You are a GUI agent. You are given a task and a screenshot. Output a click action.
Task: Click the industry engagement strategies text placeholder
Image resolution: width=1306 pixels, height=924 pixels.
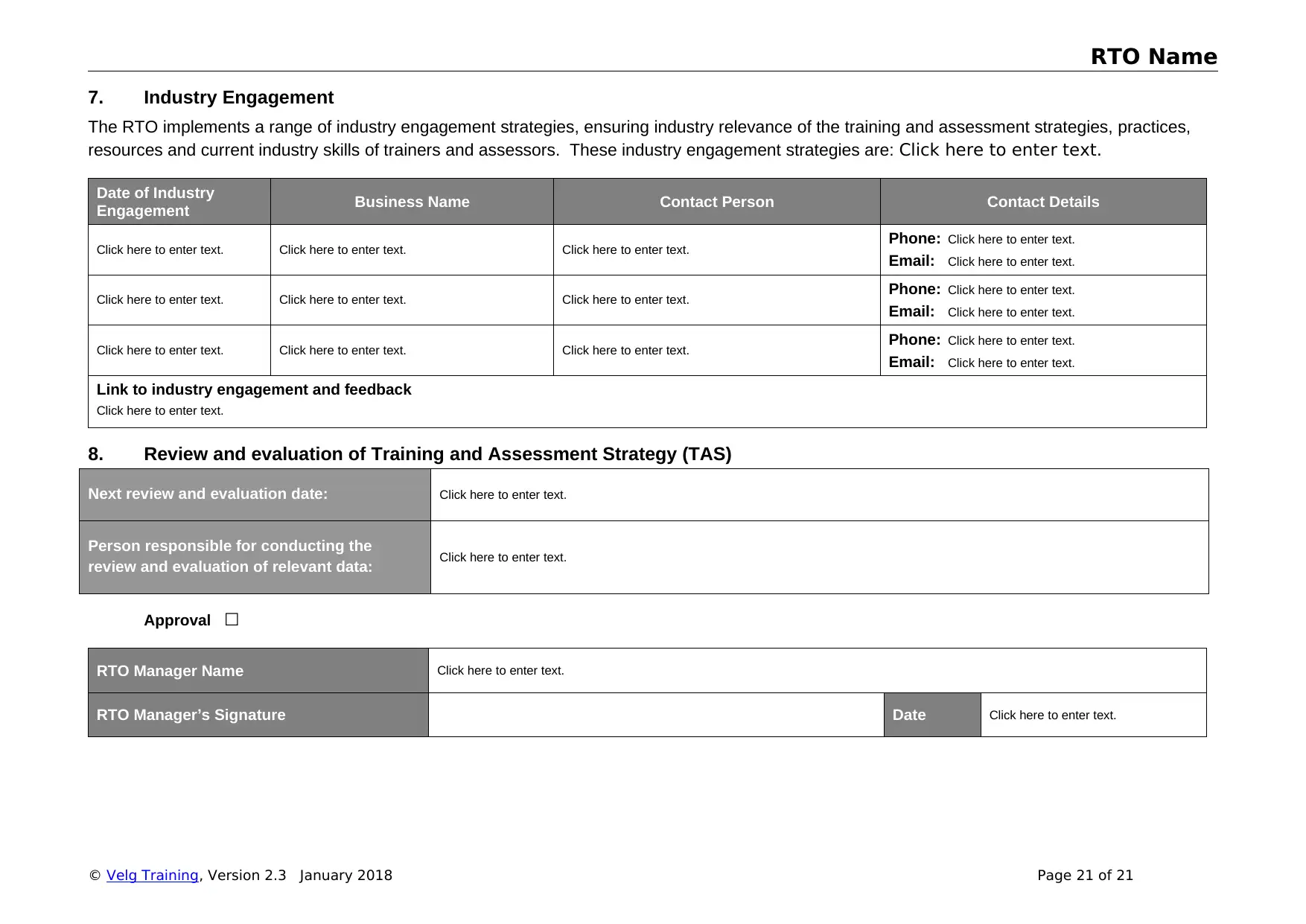(x=1000, y=150)
